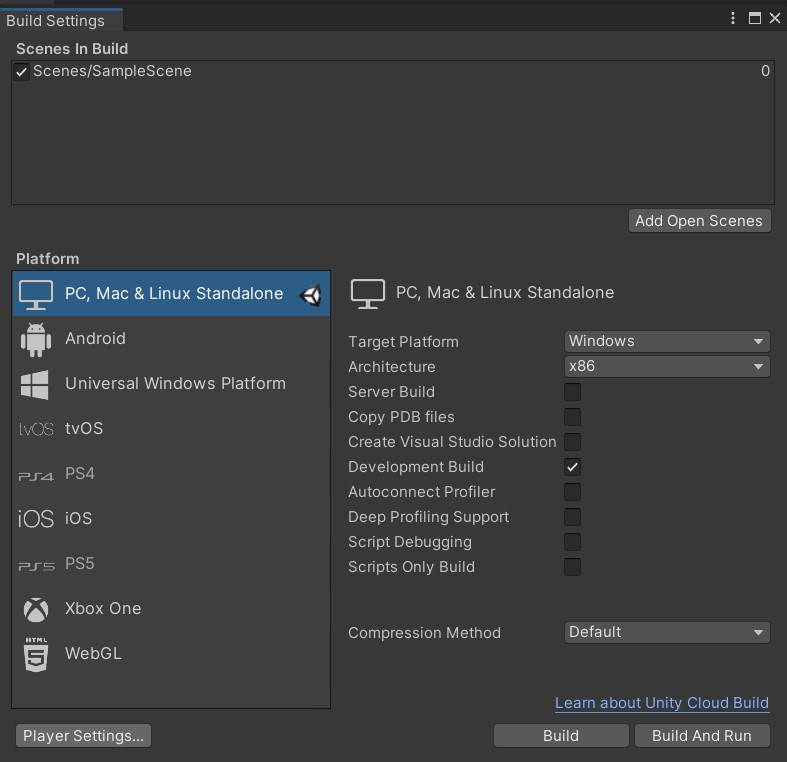Click the iOS logo icon
The image size is (787, 762).
tap(36, 519)
